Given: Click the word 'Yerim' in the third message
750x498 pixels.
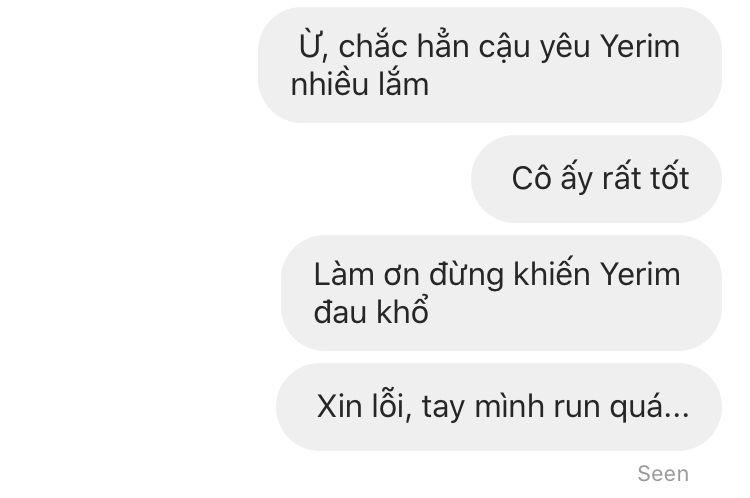Looking at the screenshot, I should click(x=640, y=275).
